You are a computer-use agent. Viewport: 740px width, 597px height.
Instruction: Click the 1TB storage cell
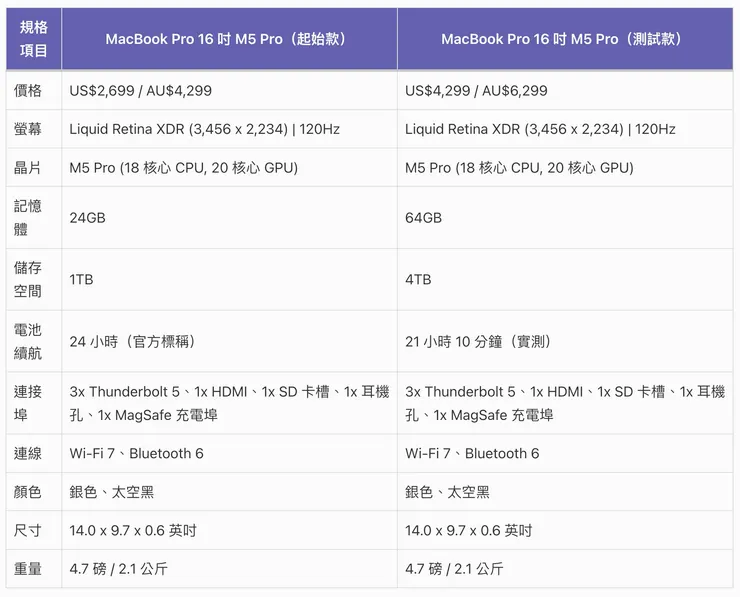pos(82,280)
